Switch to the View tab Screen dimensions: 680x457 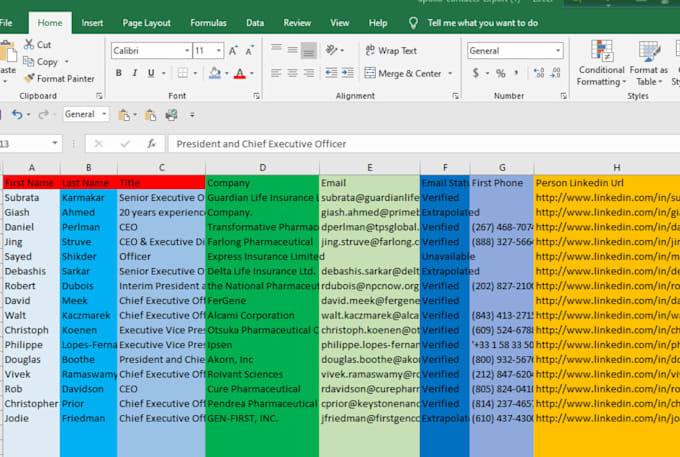pyautogui.click(x=340, y=23)
